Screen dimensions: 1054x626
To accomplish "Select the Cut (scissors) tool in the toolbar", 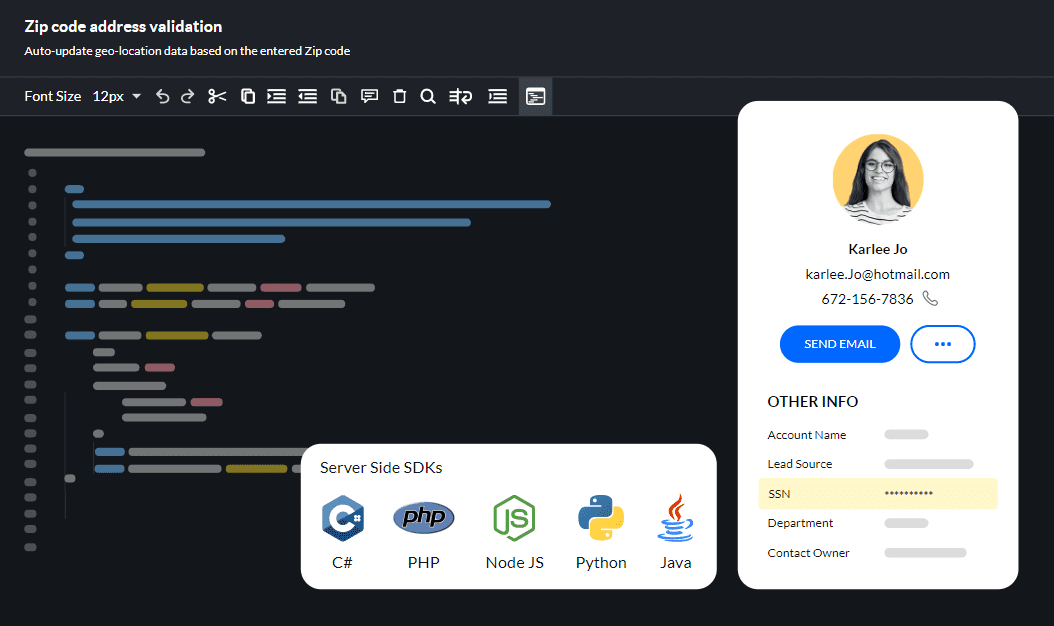I will (217, 96).
